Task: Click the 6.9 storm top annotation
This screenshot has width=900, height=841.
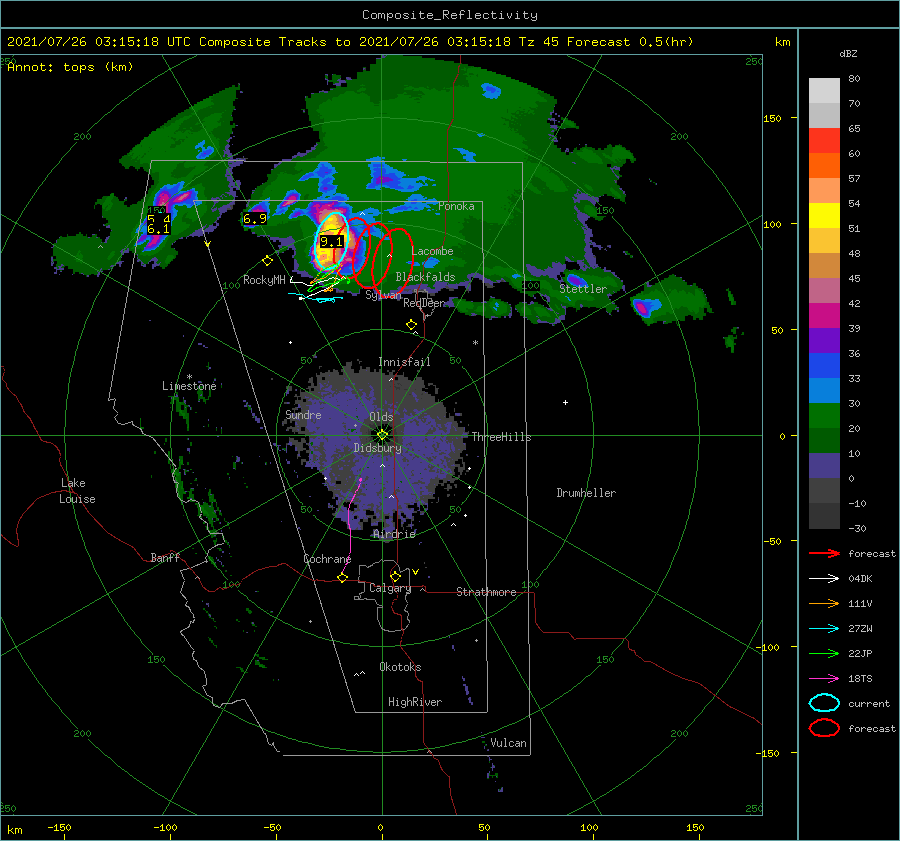Action: (x=254, y=219)
